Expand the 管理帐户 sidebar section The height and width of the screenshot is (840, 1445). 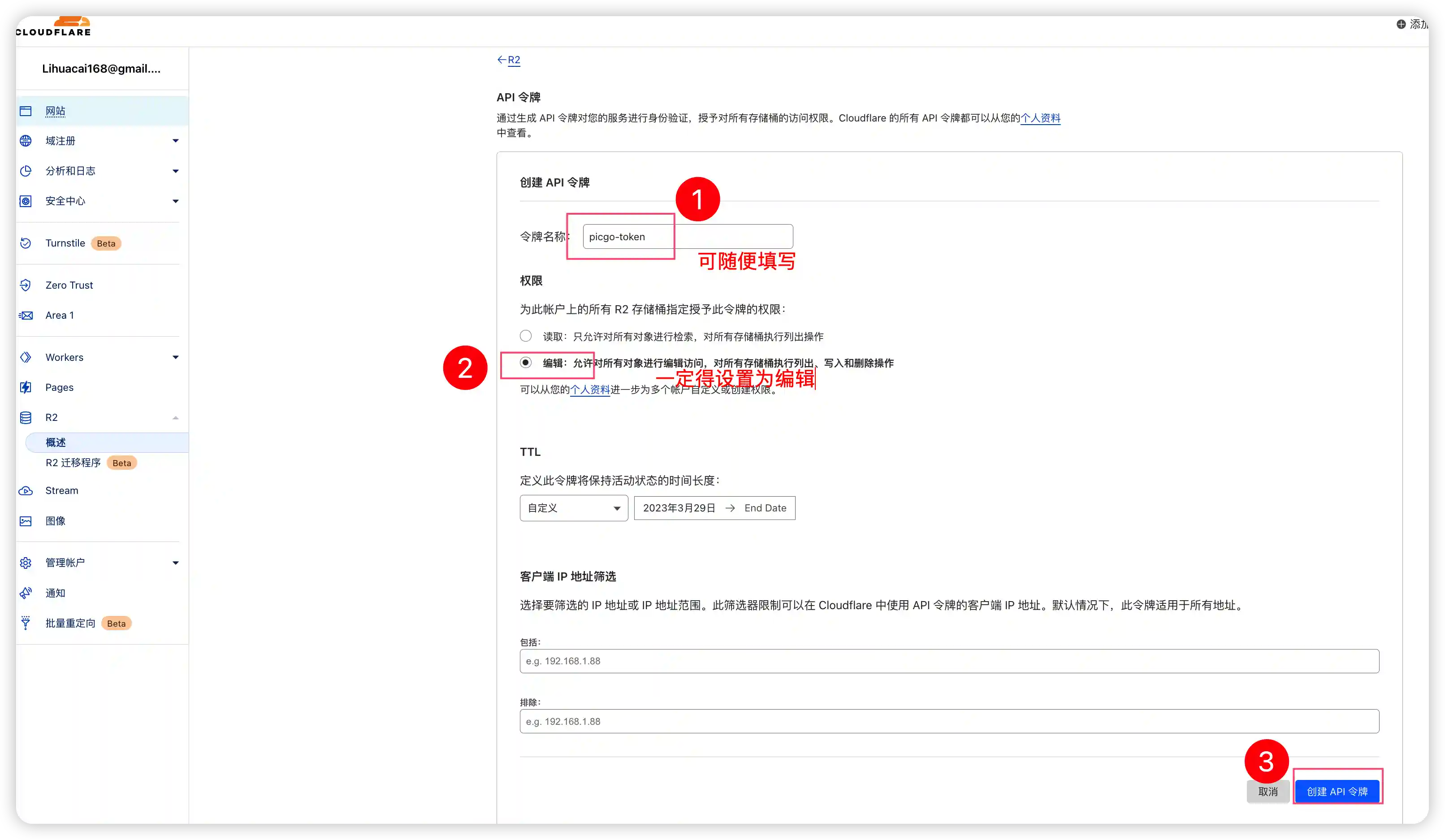point(176,563)
